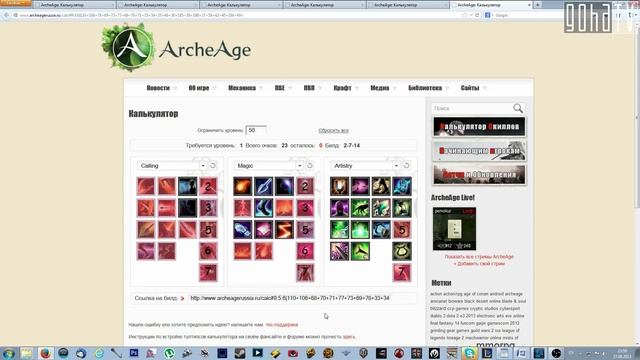Open the Magic skill tree dropdown
This screenshot has height=360, width=640.
269,166
